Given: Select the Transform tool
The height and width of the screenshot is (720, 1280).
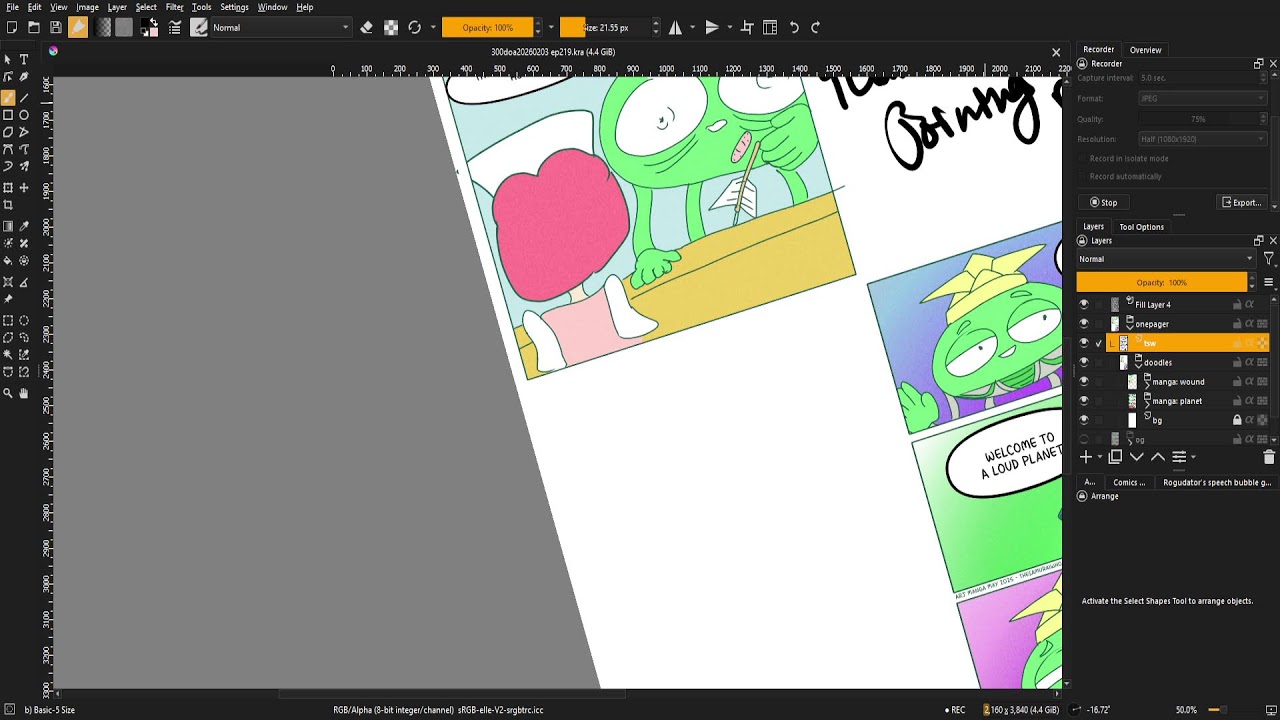Looking at the screenshot, I should [8, 188].
